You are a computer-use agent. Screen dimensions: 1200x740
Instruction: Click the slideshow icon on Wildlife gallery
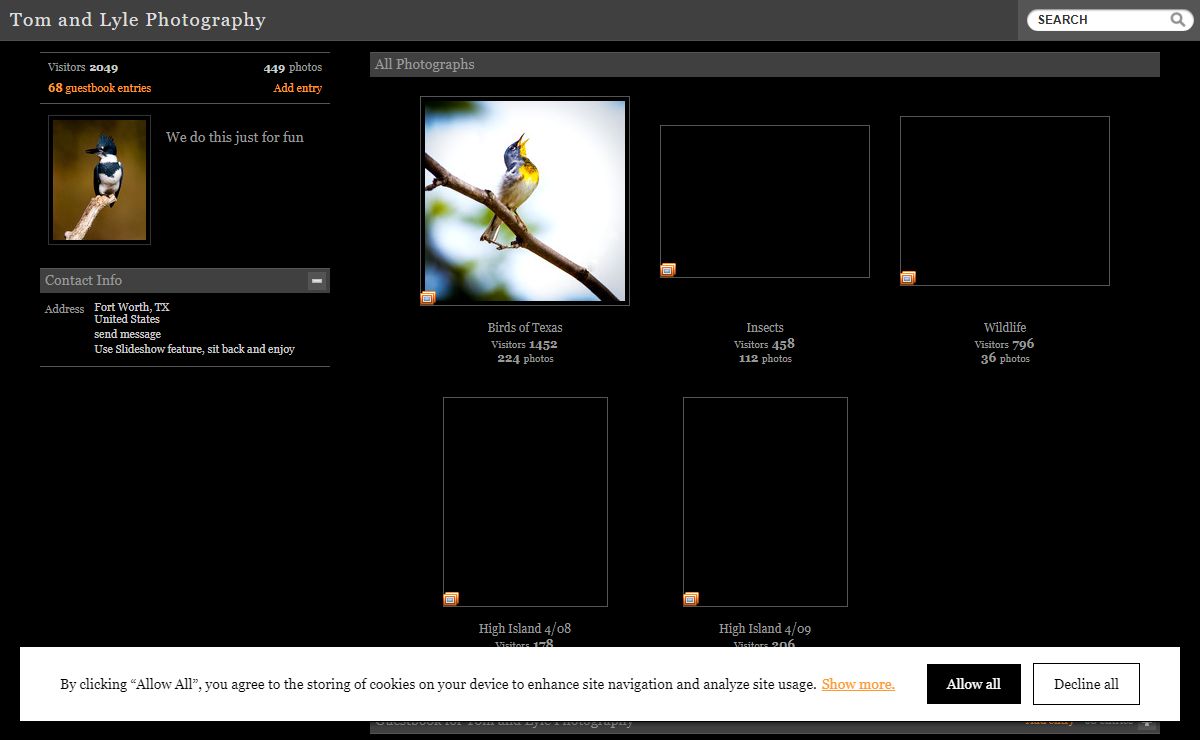pyautogui.click(x=908, y=278)
